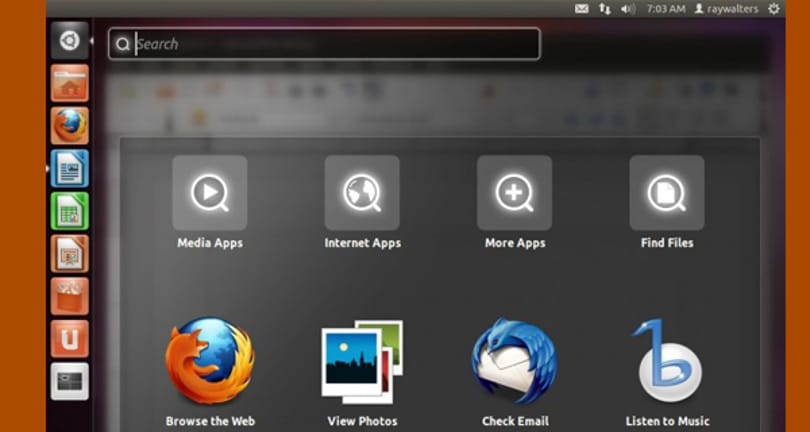Viewport: 810px width, 432px height.
Task: Open the Media Apps lens
Action: [x=210, y=193]
